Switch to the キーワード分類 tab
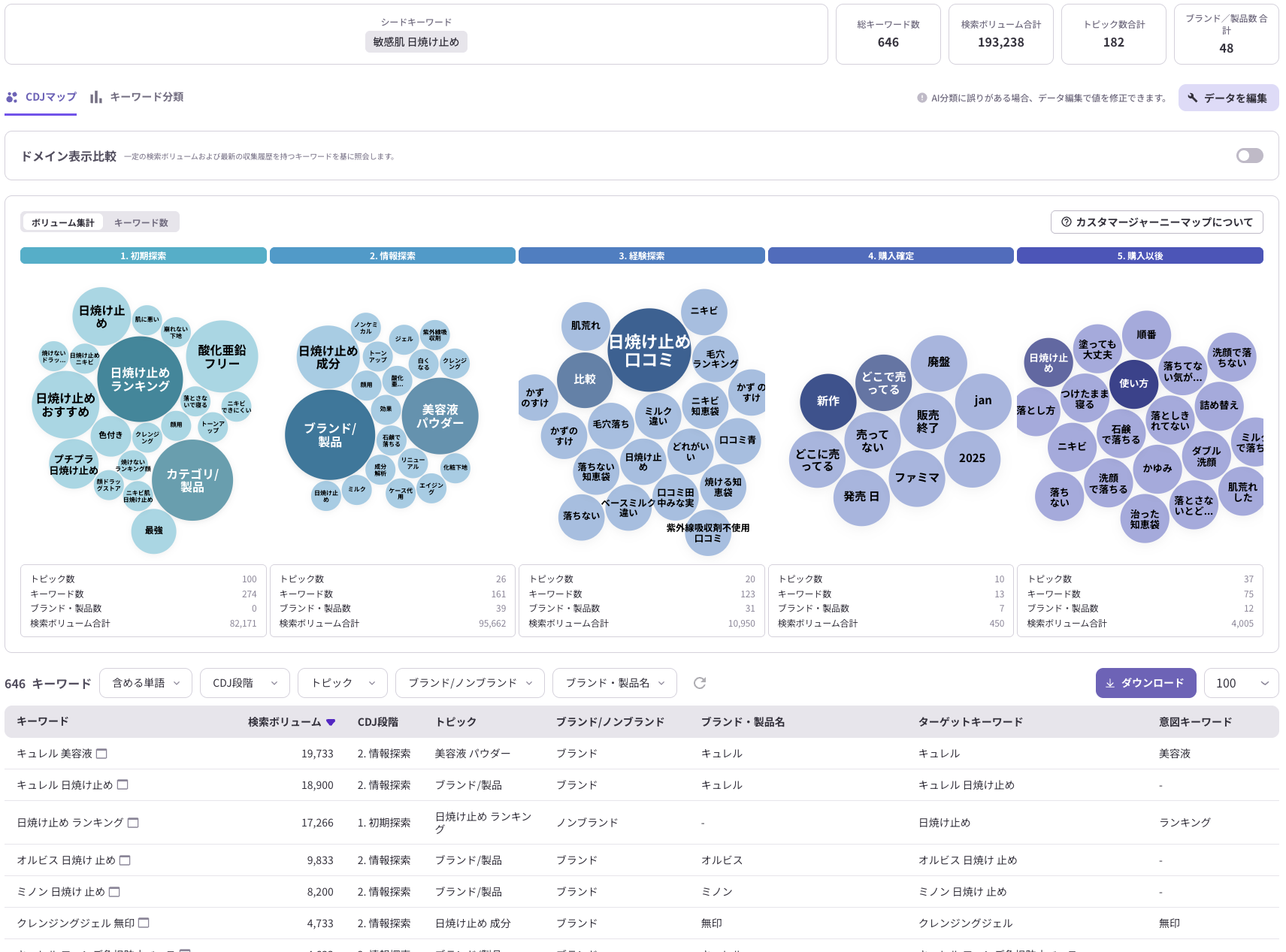Viewport: 1286px width, 952px height. 137,97
